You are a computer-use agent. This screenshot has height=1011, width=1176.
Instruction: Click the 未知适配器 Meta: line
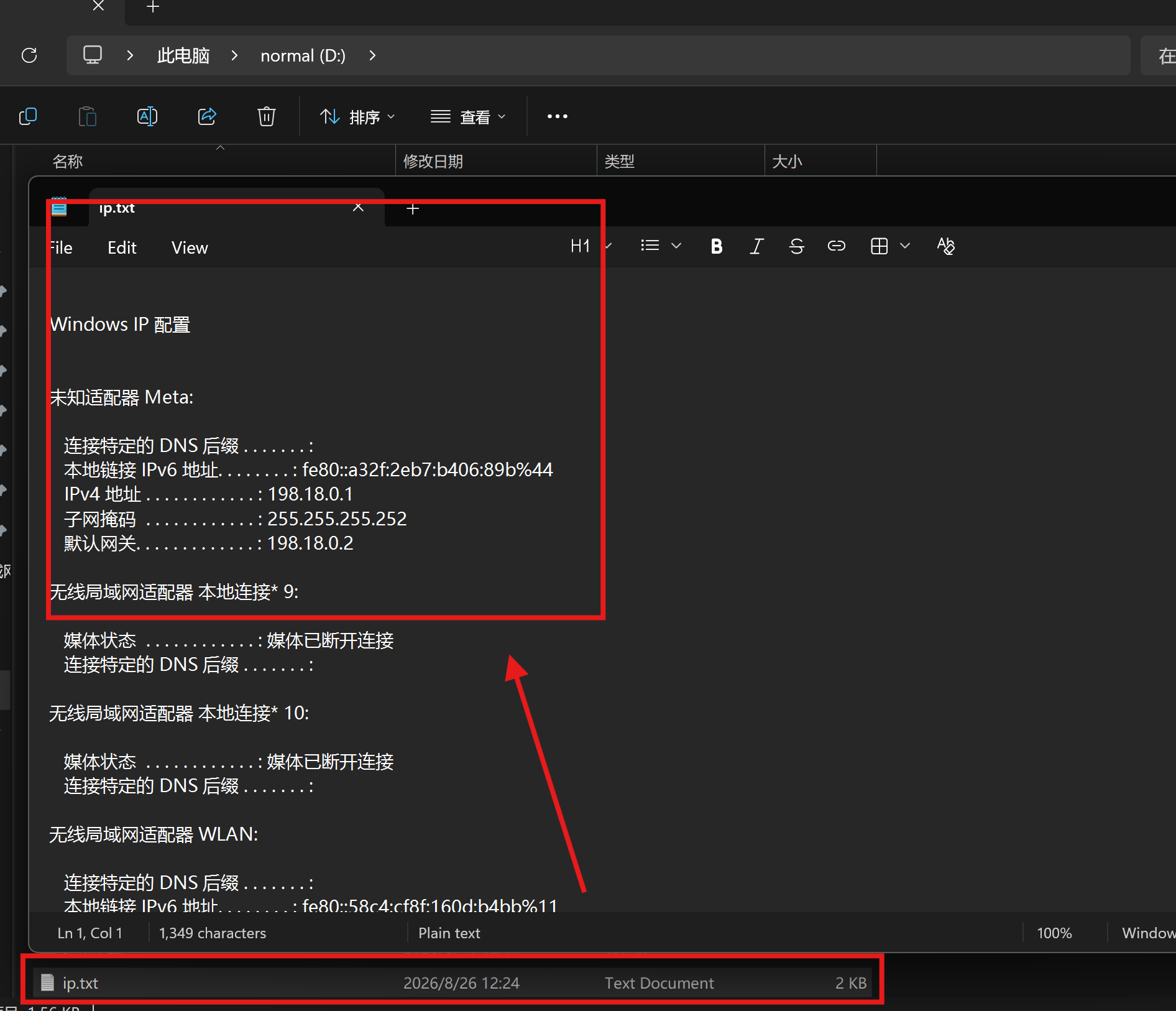[x=121, y=397]
